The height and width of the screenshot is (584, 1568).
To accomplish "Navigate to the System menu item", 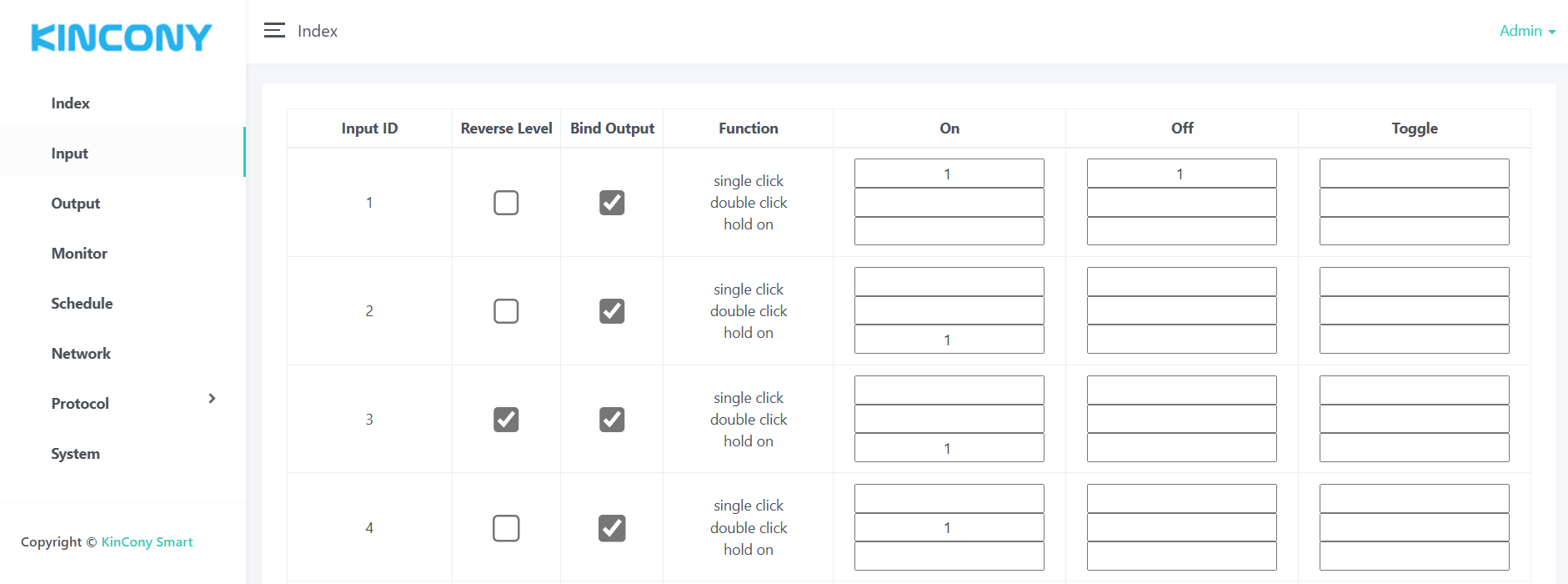I will coord(75,454).
